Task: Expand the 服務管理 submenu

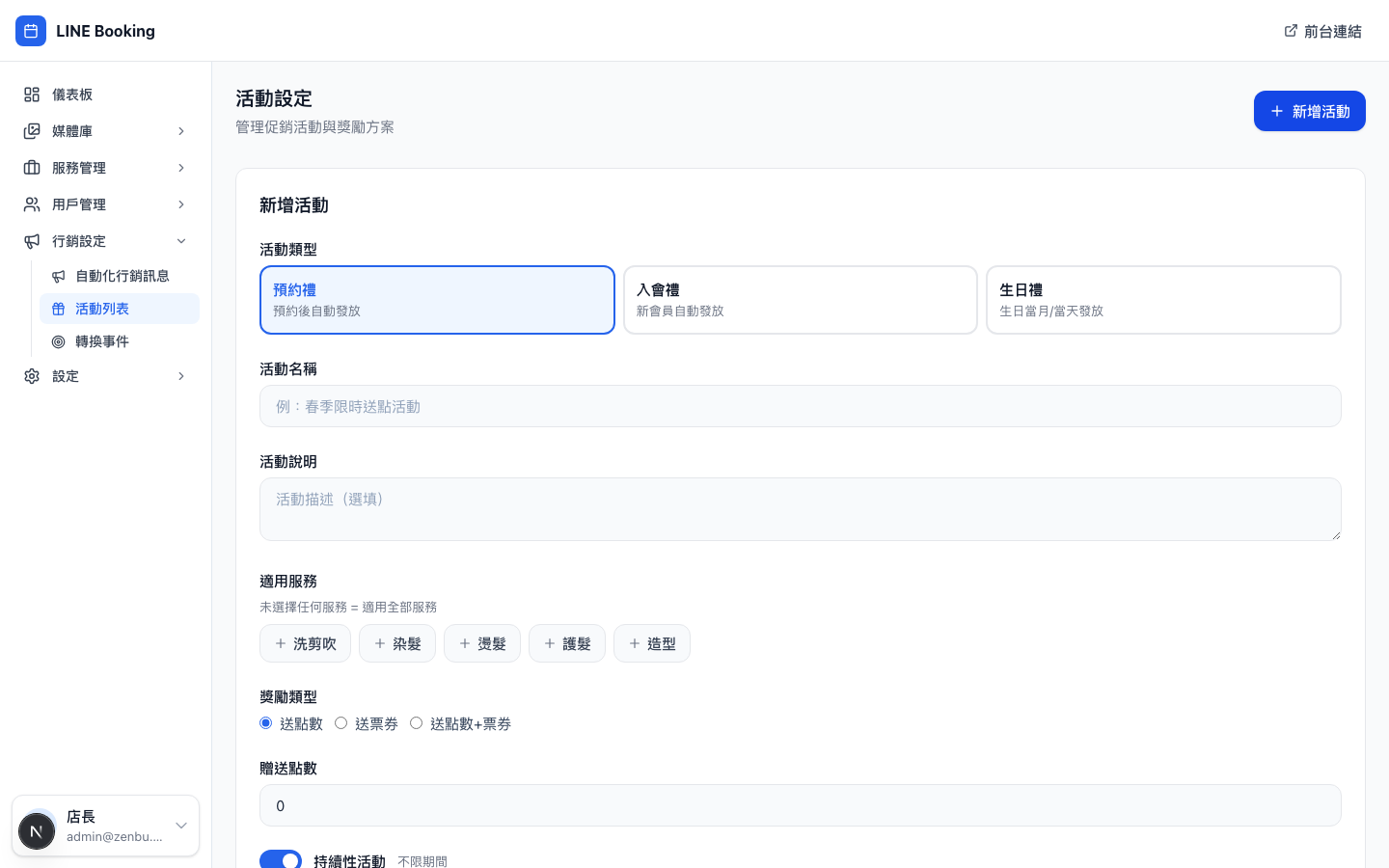Action: [x=181, y=168]
